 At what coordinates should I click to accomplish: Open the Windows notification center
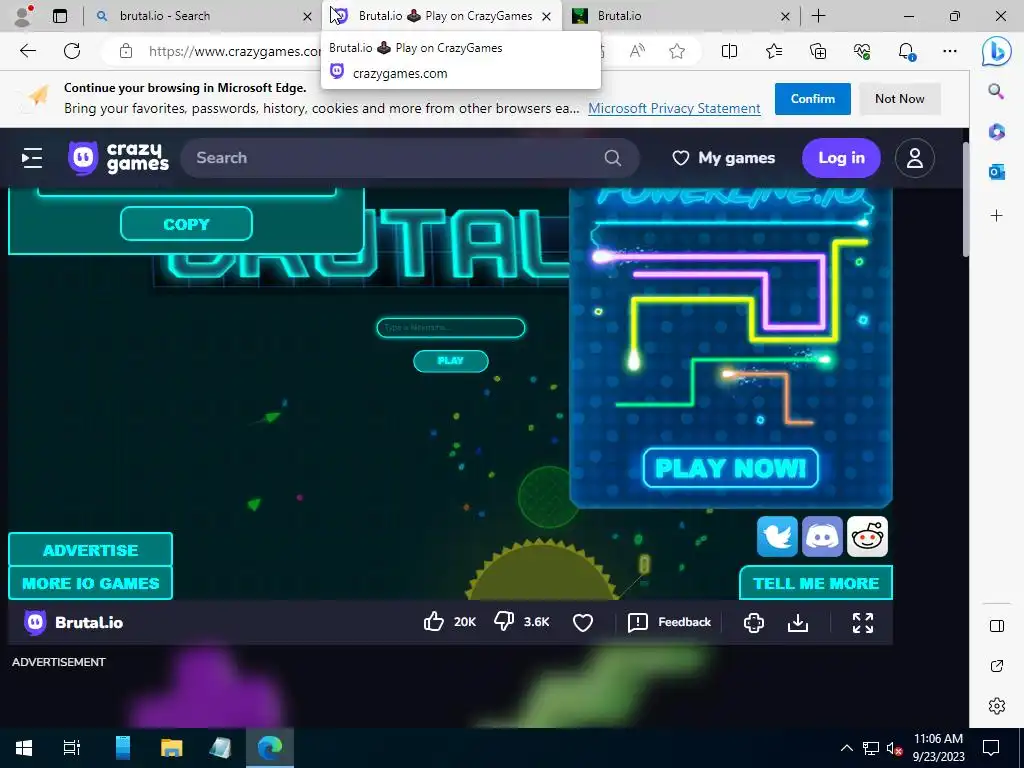(991, 748)
